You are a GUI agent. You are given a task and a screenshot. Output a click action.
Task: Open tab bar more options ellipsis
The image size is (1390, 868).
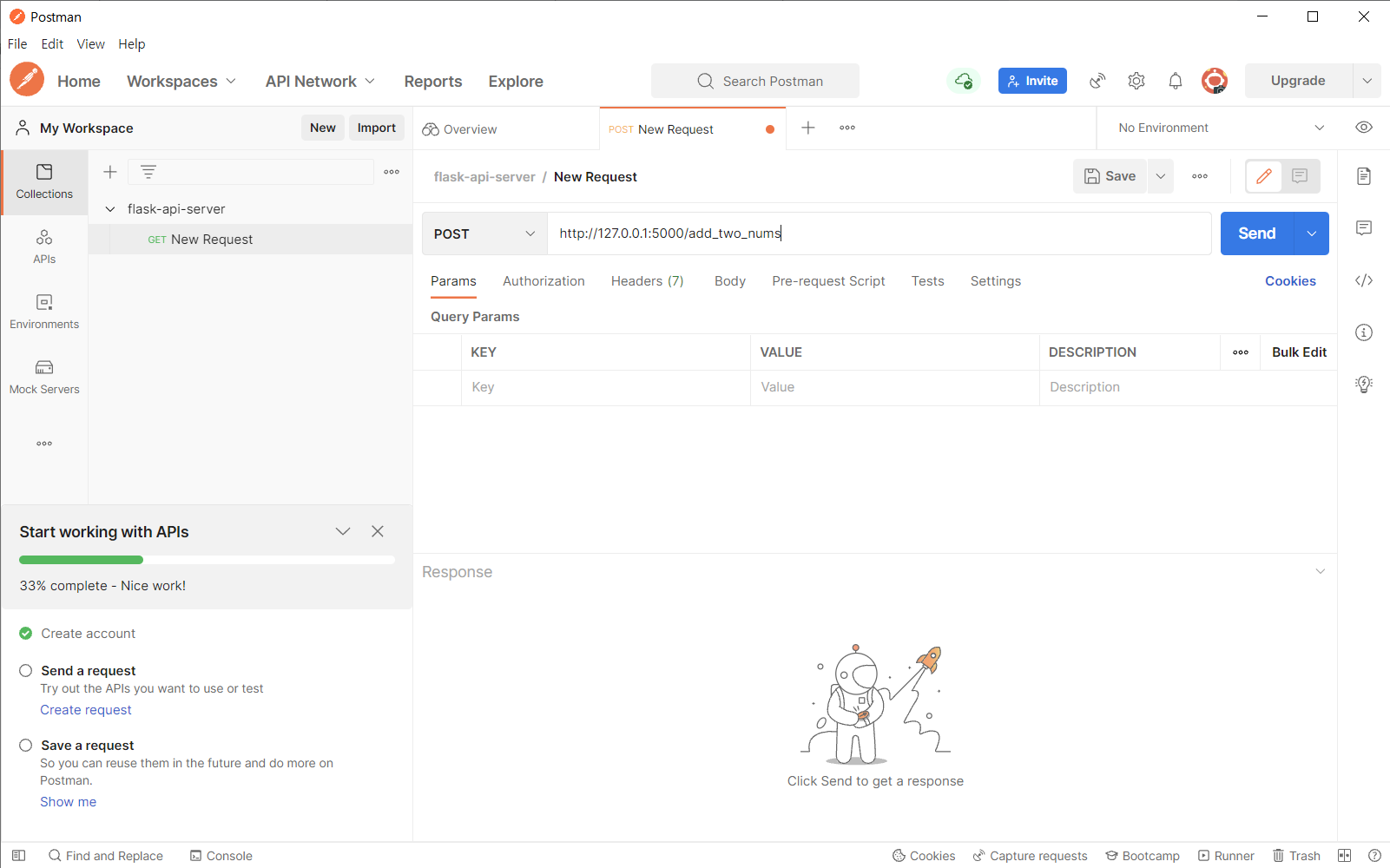[x=847, y=128]
